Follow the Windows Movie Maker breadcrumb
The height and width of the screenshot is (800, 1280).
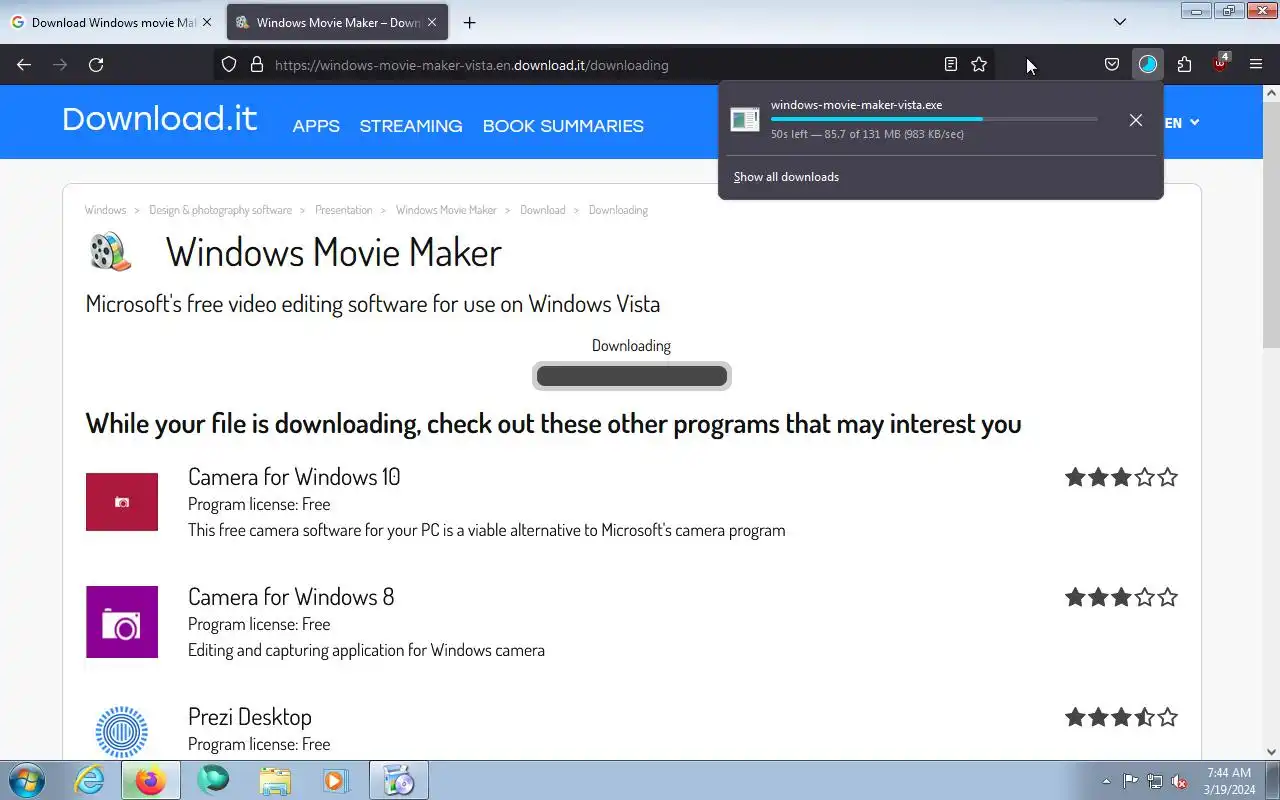click(446, 210)
